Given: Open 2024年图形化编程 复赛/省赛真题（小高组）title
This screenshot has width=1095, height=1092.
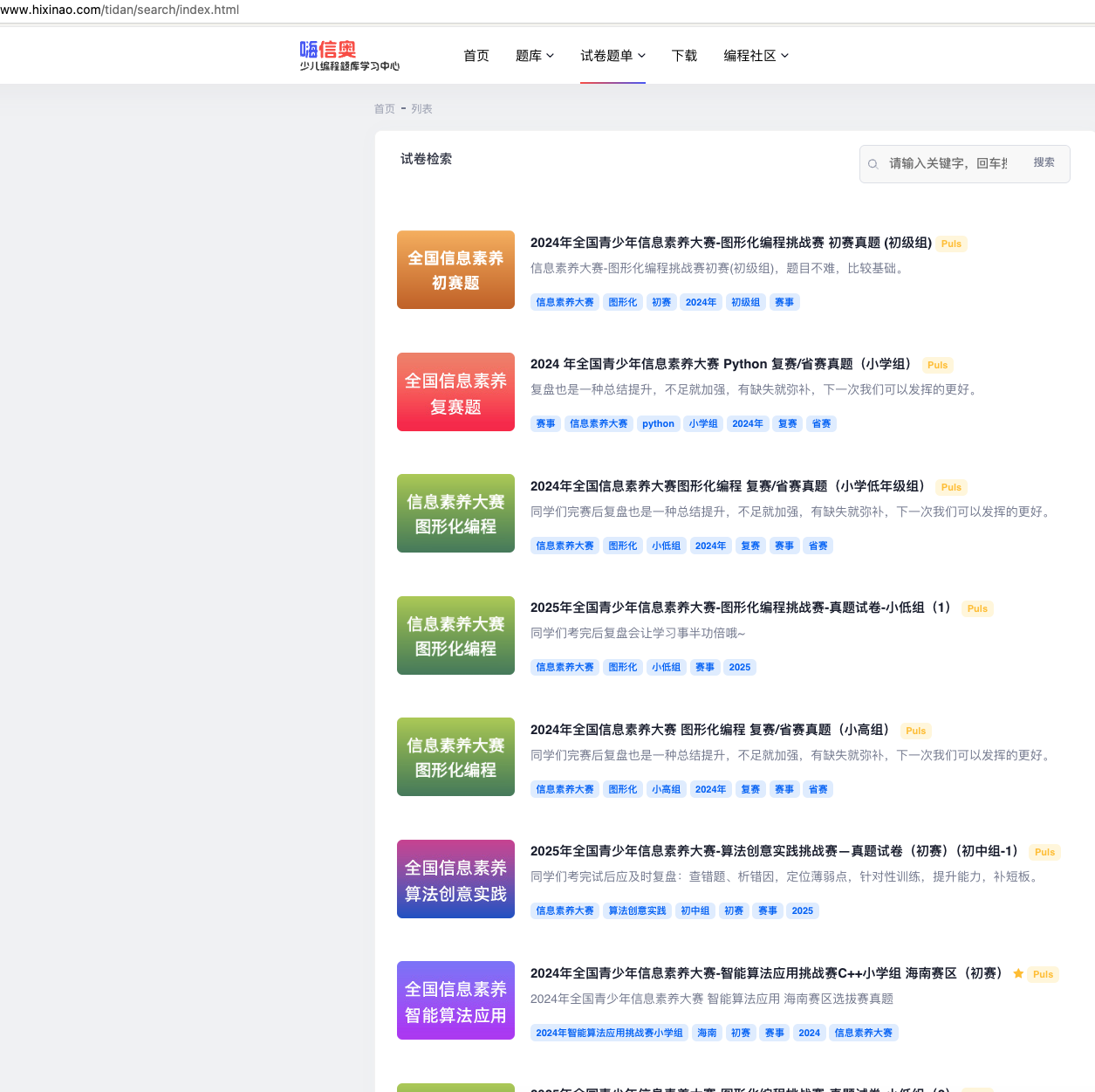Looking at the screenshot, I should 713,730.
